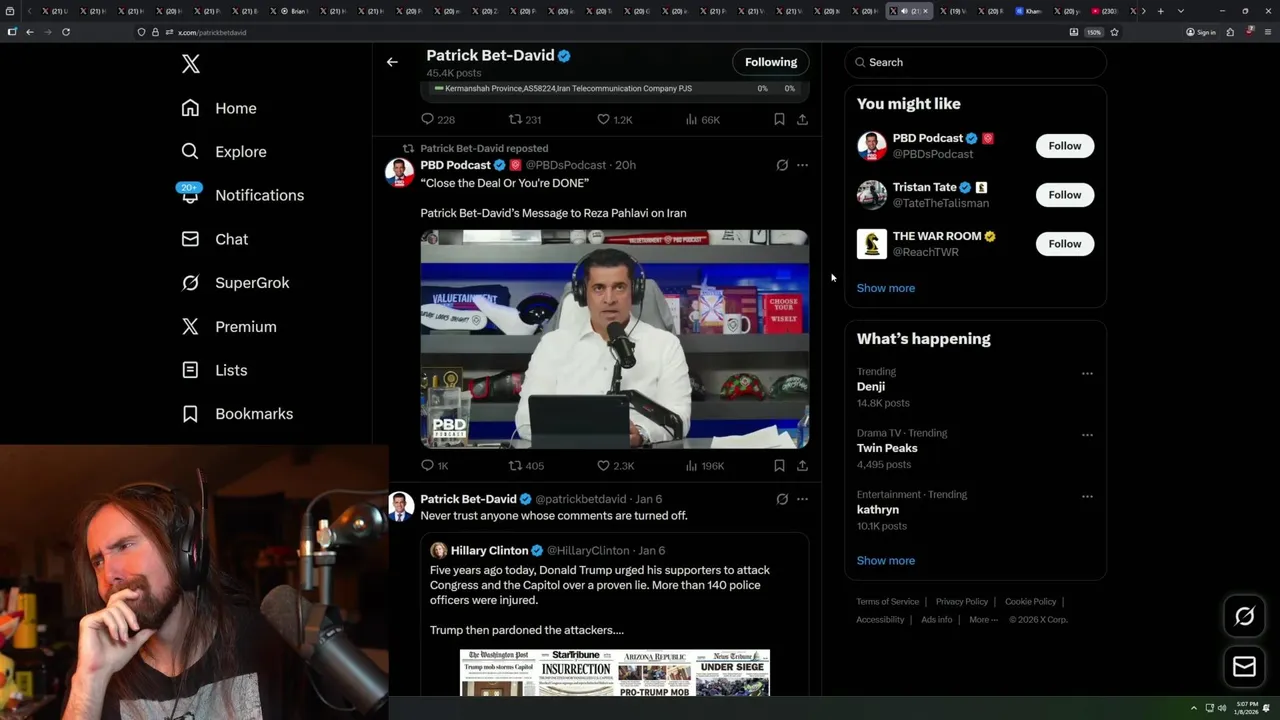Open Grok explain on PBD Podcast post
This screenshot has height=720, width=1280.
coord(782,165)
